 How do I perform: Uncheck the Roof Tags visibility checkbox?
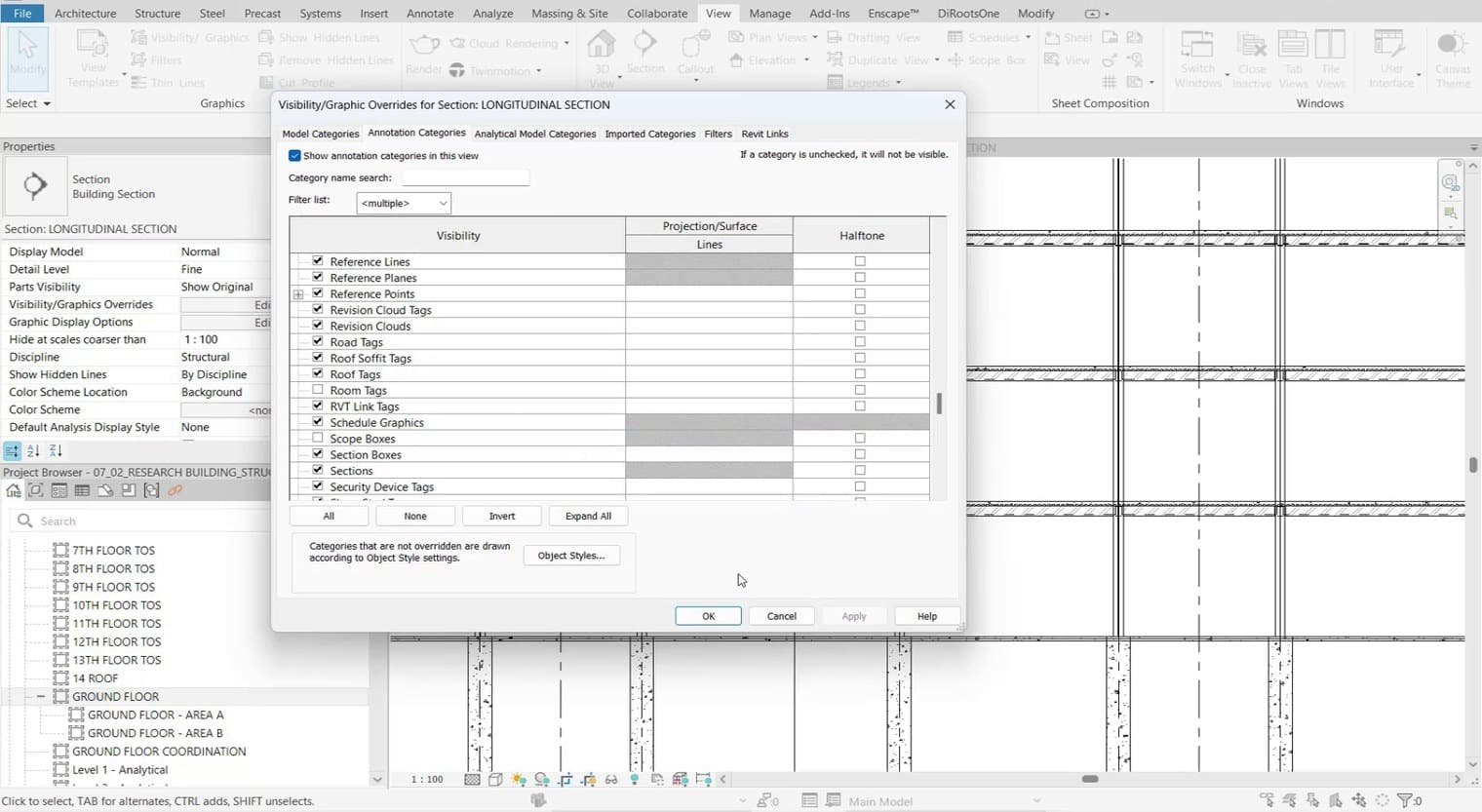pos(318,373)
